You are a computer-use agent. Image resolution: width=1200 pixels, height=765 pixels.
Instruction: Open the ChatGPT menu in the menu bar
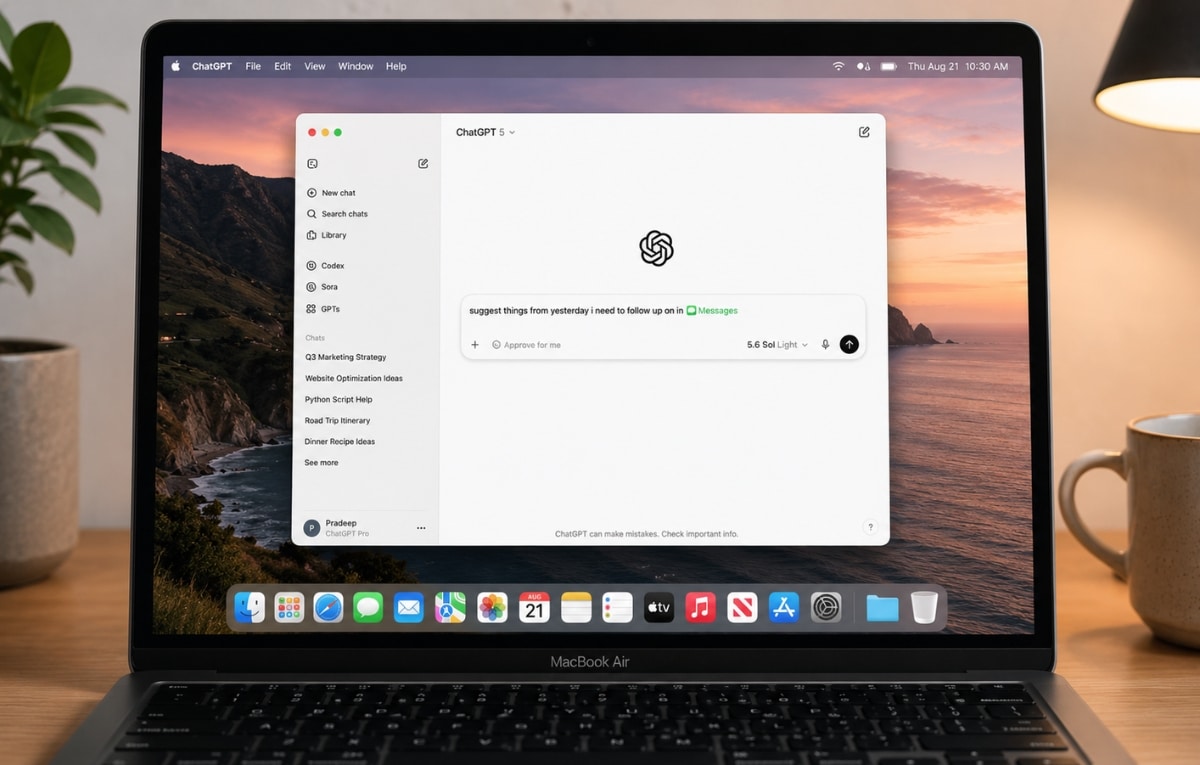pyautogui.click(x=212, y=66)
